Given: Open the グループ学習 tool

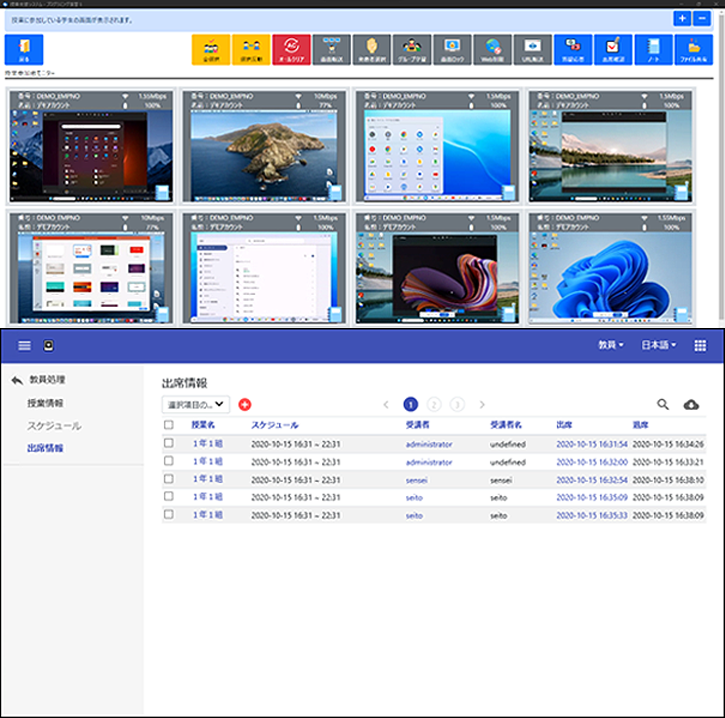Looking at the screenshot, I should pos(412,49).
